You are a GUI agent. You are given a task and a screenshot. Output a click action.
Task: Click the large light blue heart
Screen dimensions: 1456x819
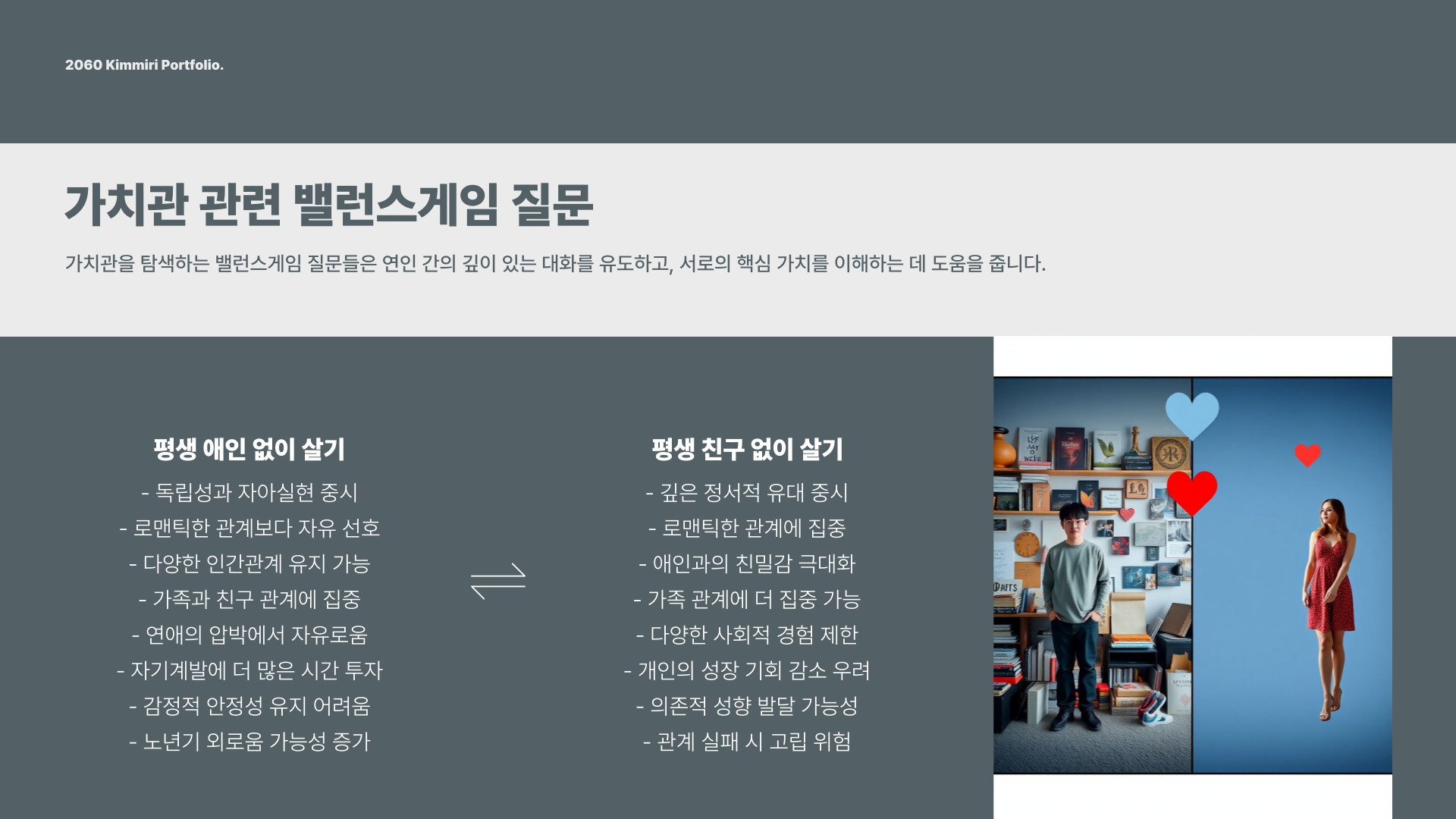click(x=1191, y=413)
